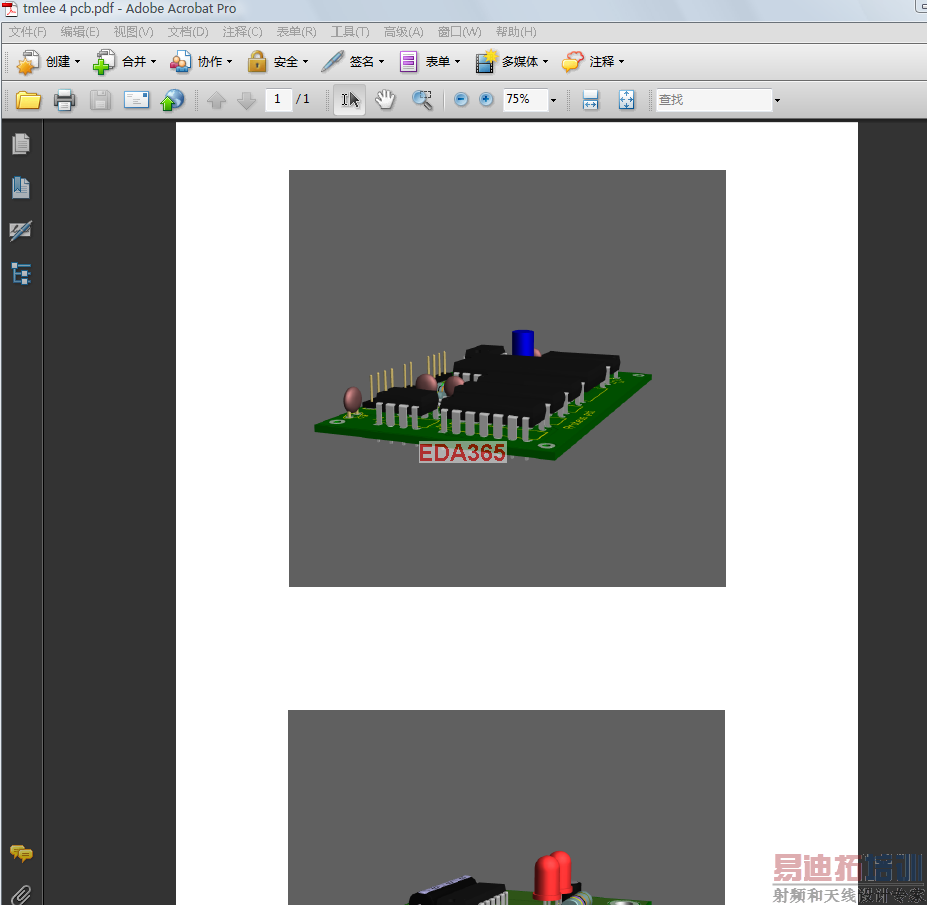Open the 工具(T) menu

[x=350, y=32]
